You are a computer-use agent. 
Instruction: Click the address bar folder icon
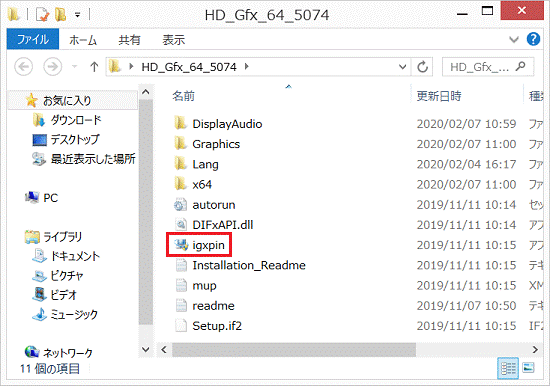pyautogui.click(x=115, y=66)
